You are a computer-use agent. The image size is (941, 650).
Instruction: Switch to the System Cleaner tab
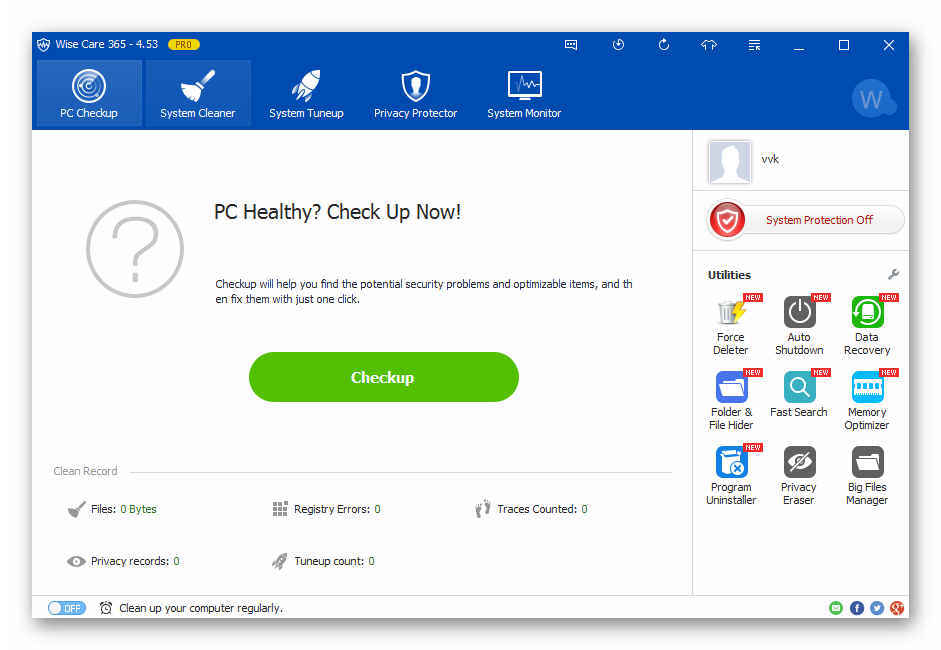click(197, 93)
